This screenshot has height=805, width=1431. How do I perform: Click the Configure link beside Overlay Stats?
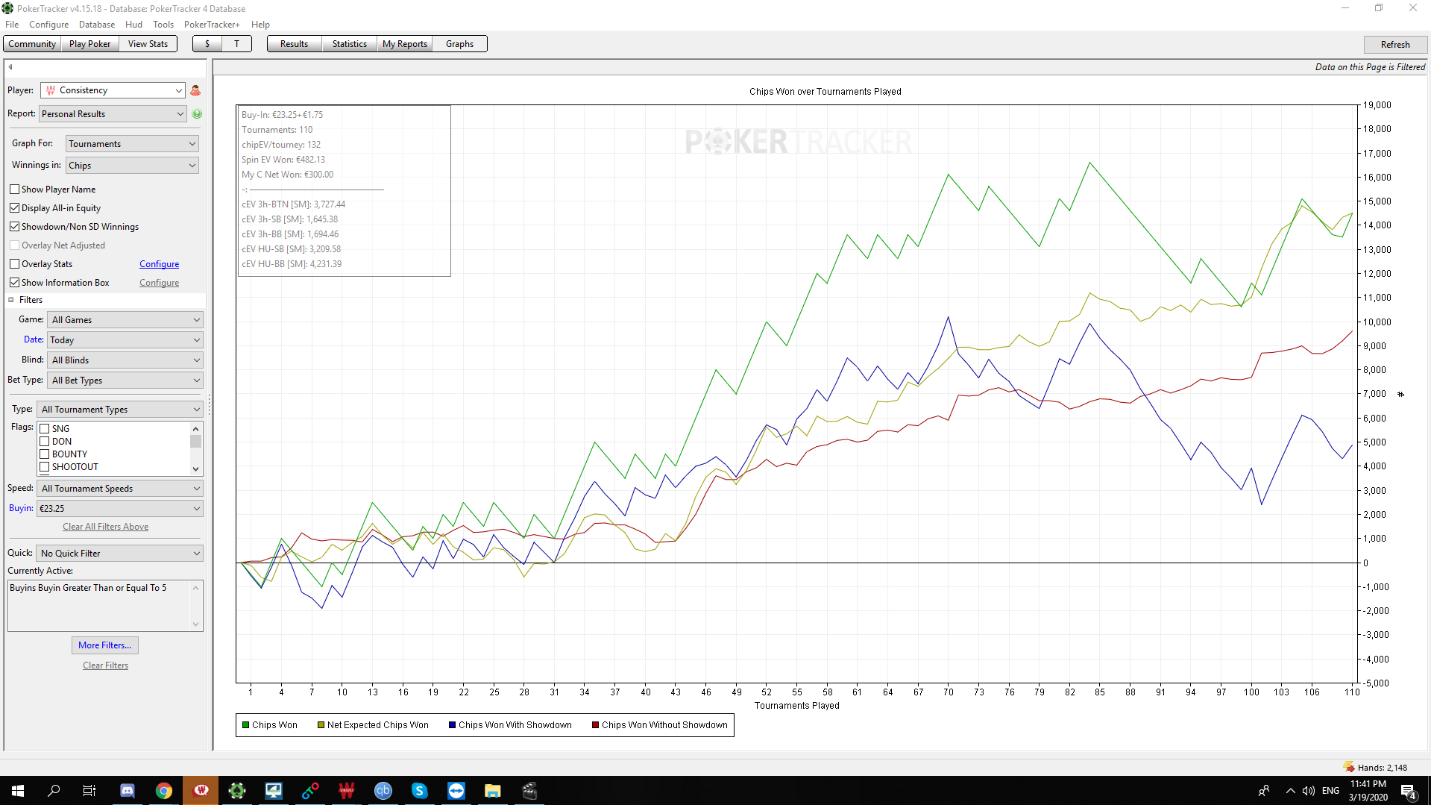159,264
